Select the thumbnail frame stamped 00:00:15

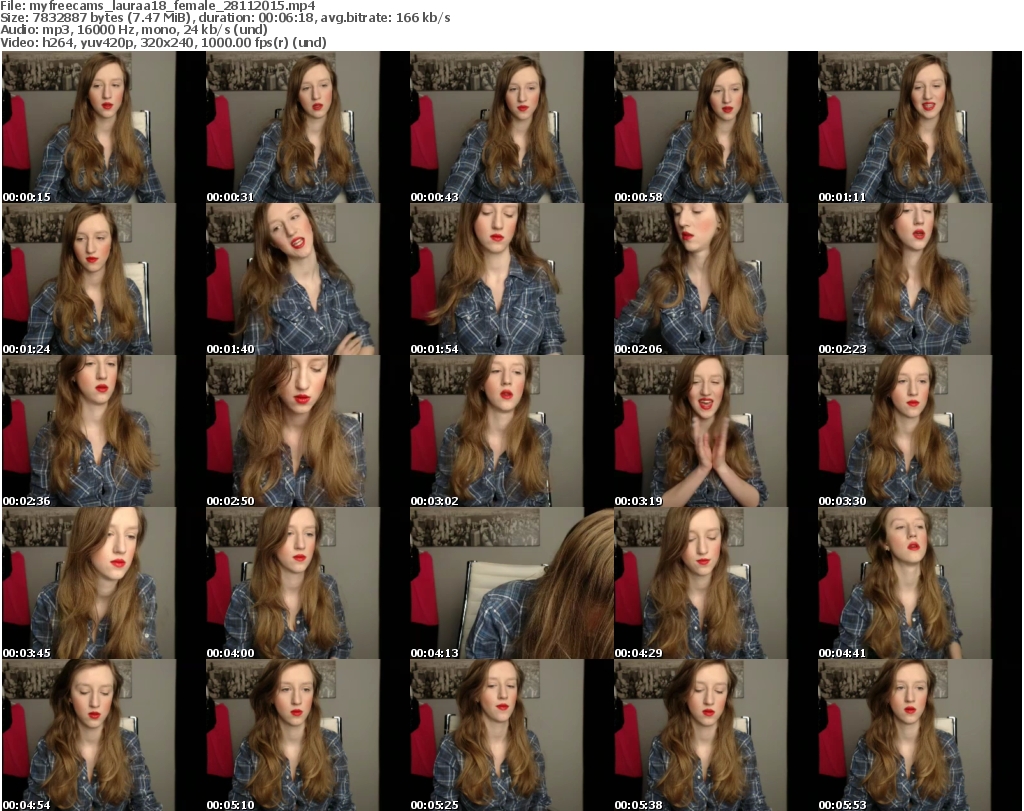(x=103, y=127)
